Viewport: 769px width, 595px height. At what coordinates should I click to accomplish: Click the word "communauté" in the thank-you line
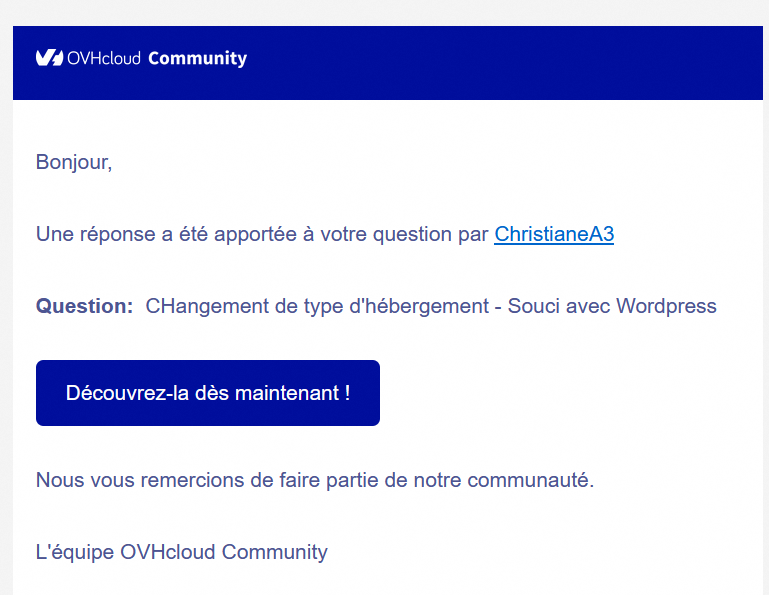point(532,480)
